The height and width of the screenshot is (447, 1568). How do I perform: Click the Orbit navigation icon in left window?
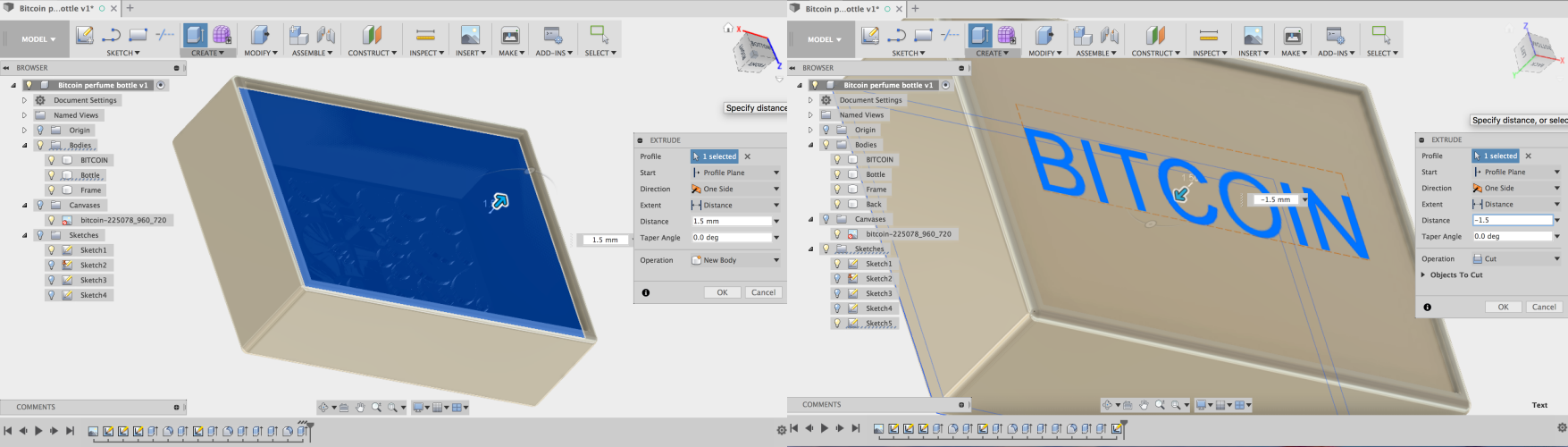[324, 408]
